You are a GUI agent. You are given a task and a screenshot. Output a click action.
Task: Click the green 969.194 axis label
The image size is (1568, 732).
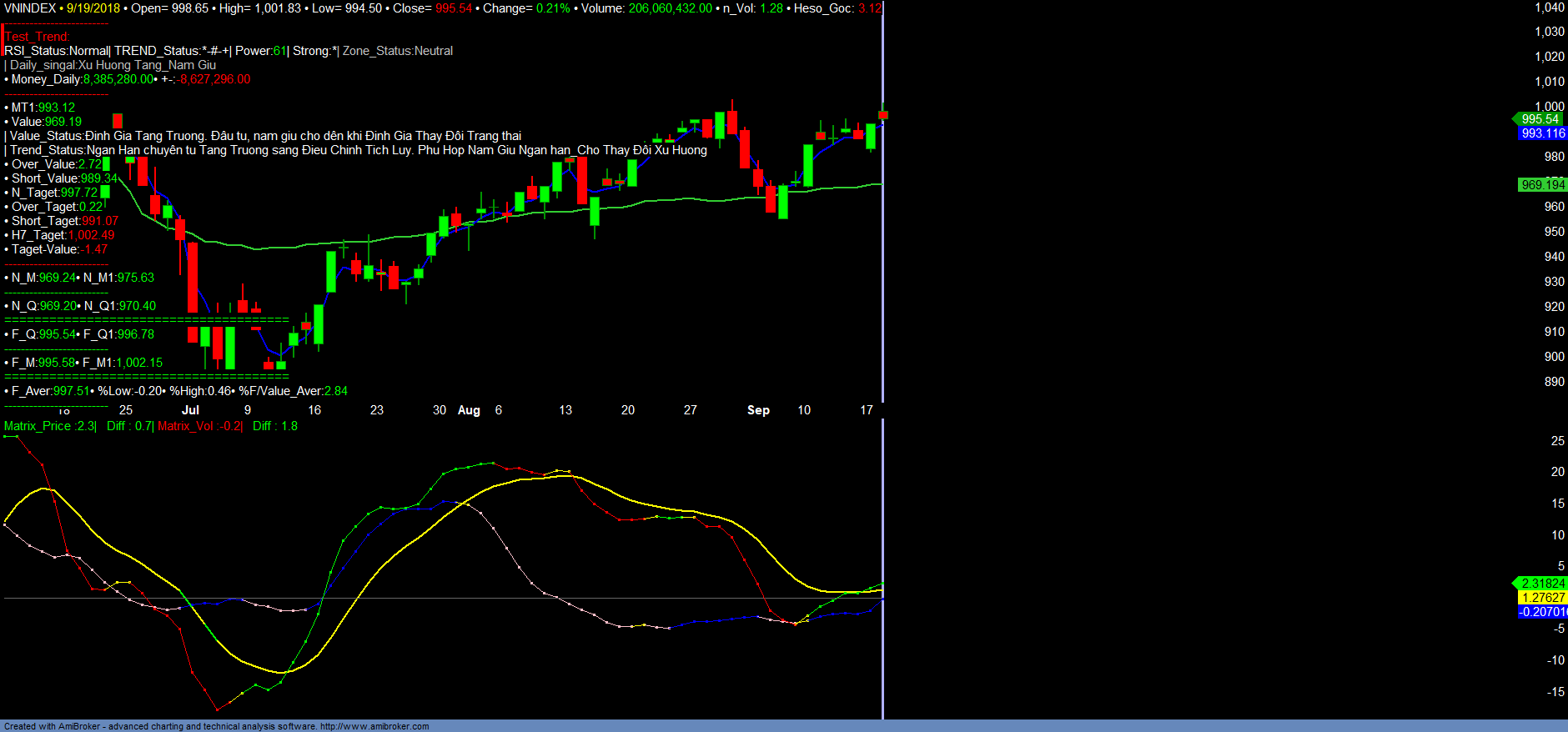[x=1542, y=185]
